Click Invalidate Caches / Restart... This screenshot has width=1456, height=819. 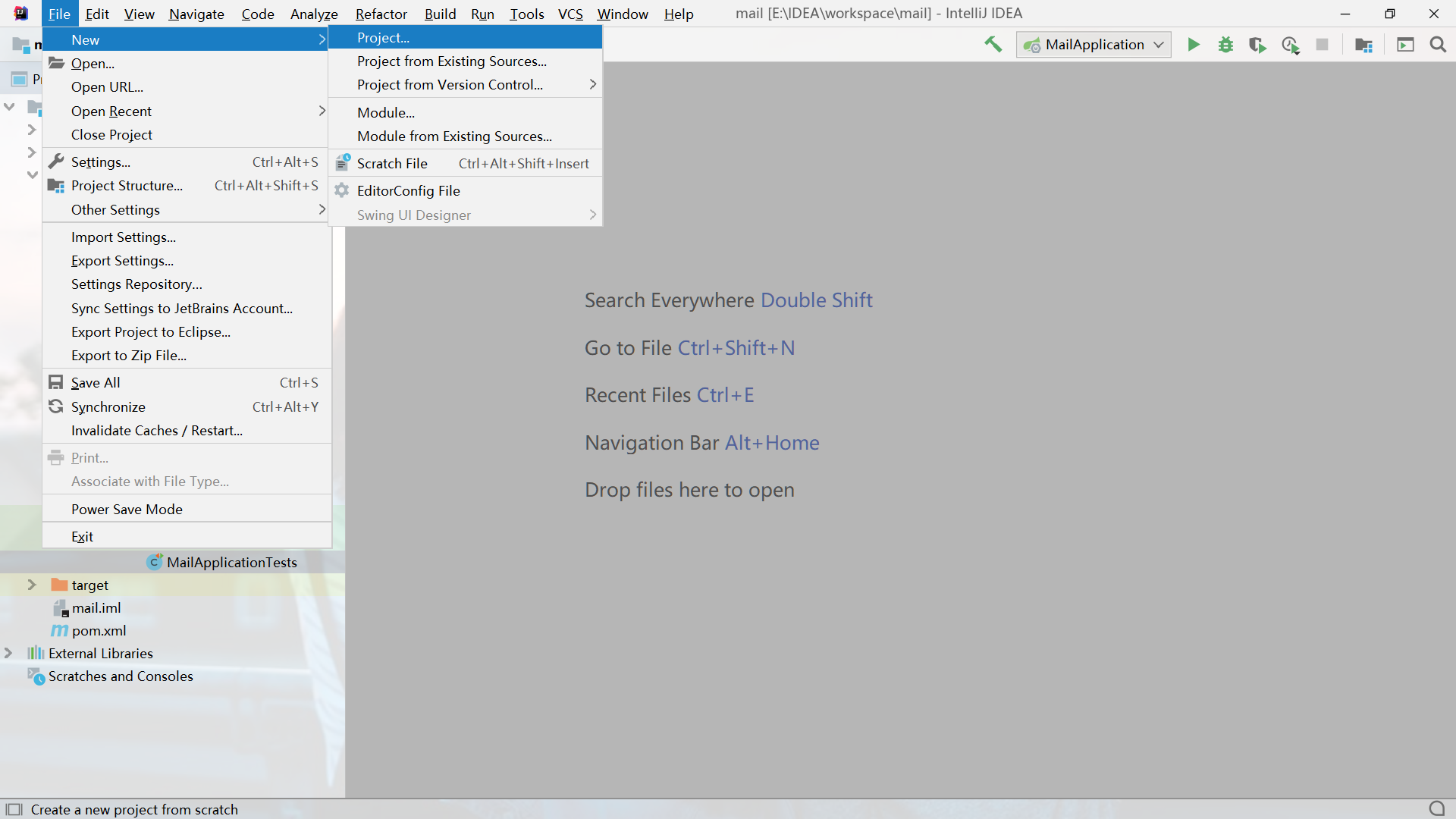coord(156,430)
